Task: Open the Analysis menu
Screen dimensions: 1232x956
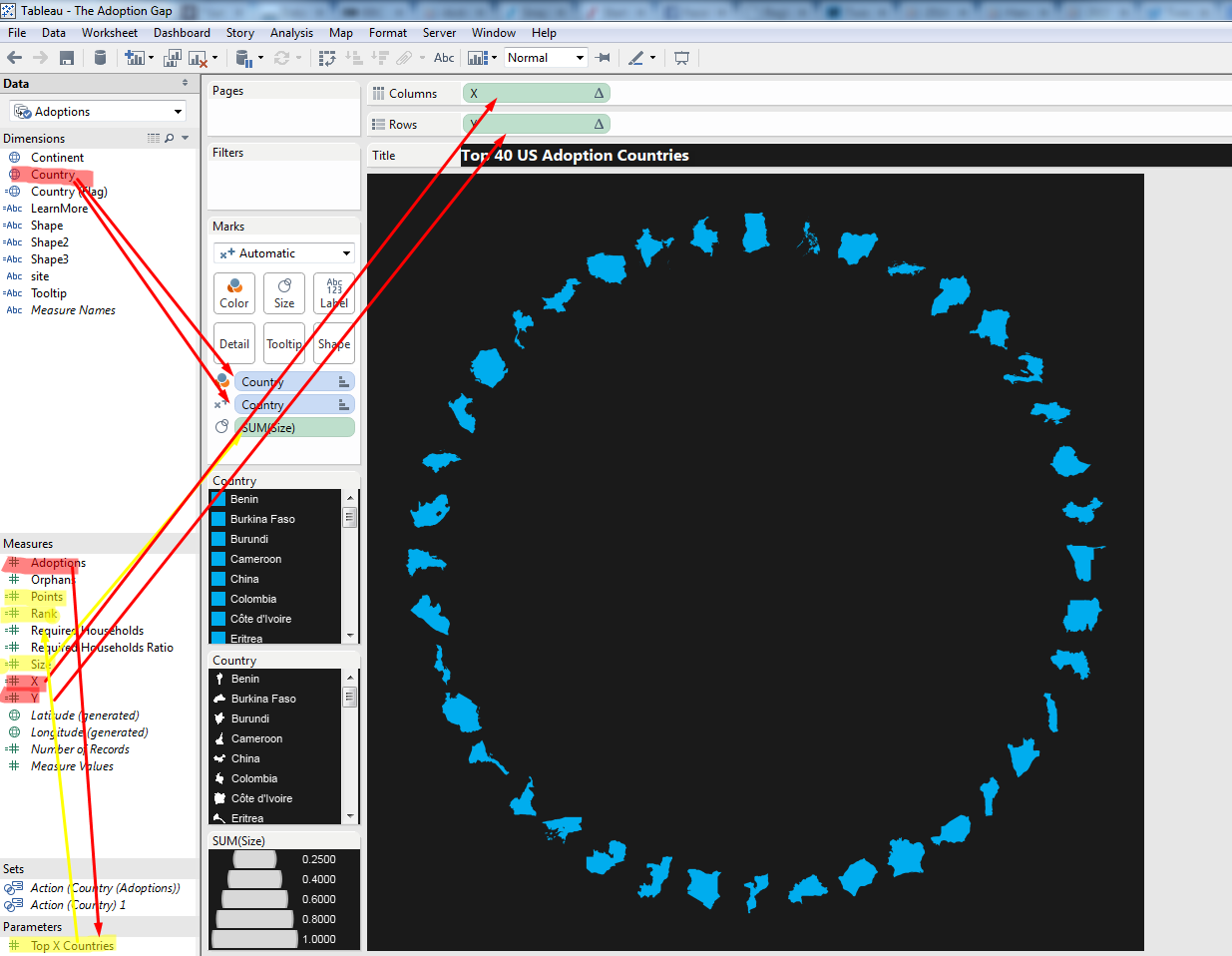Action: [x=291, y=33]
